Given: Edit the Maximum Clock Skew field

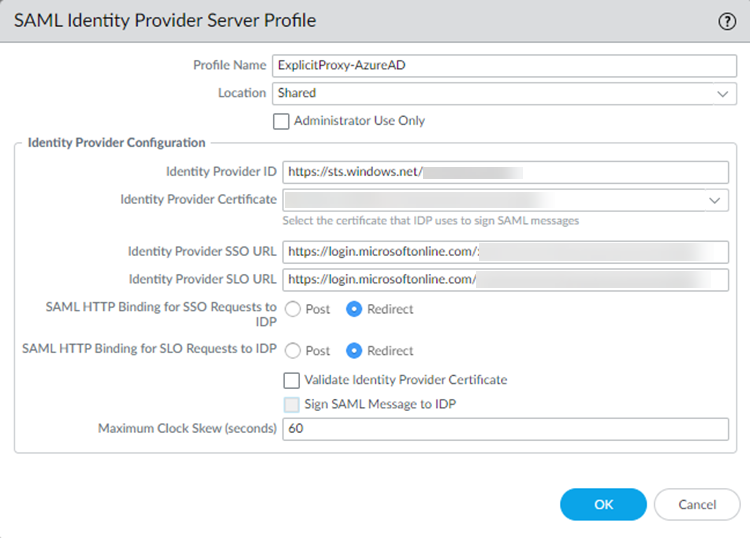Looking at the screenshot, I should coord(505,428).
